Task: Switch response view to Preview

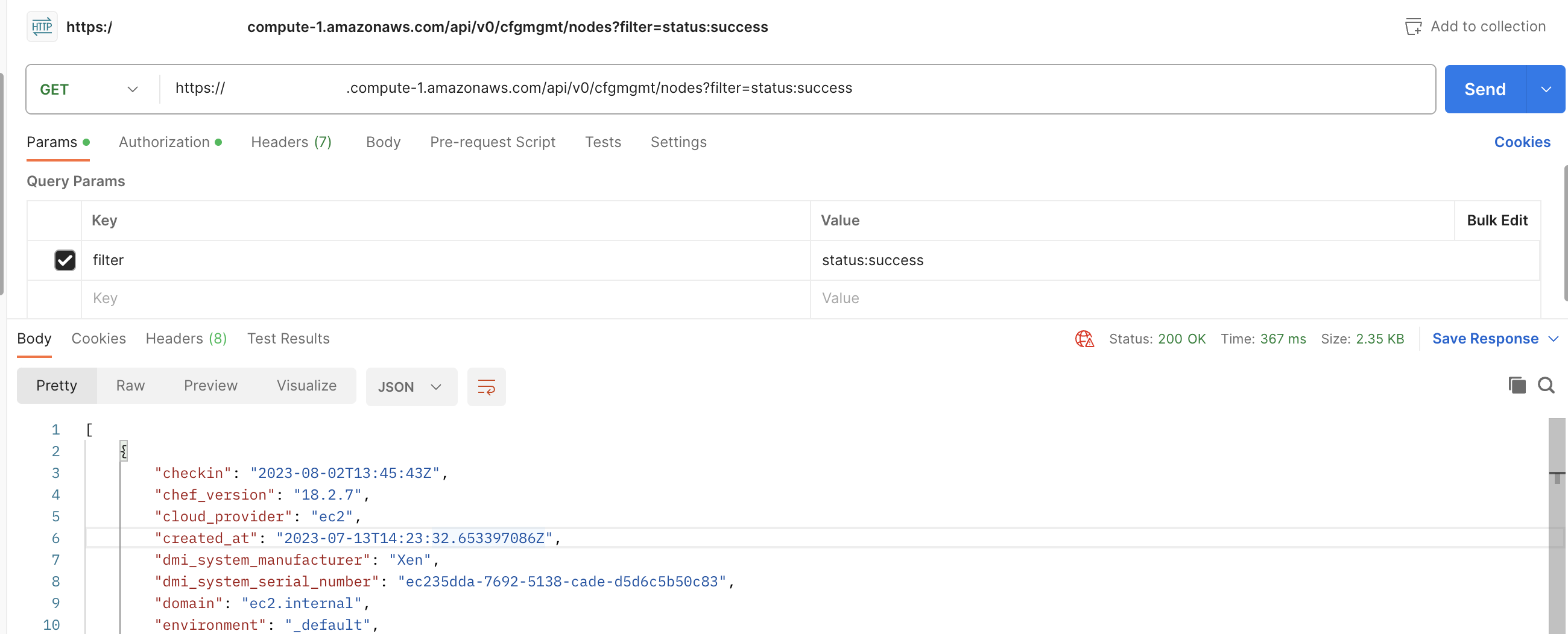Action: [x=210, y=386]
